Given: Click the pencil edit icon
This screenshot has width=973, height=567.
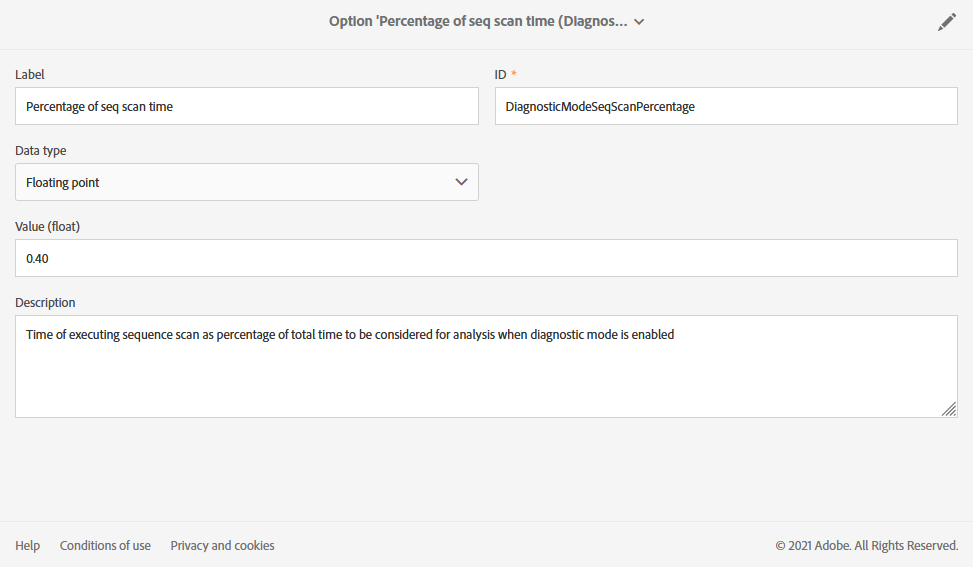Looking at the screenshot, I should pyautogui.click(x=946, y=22).
